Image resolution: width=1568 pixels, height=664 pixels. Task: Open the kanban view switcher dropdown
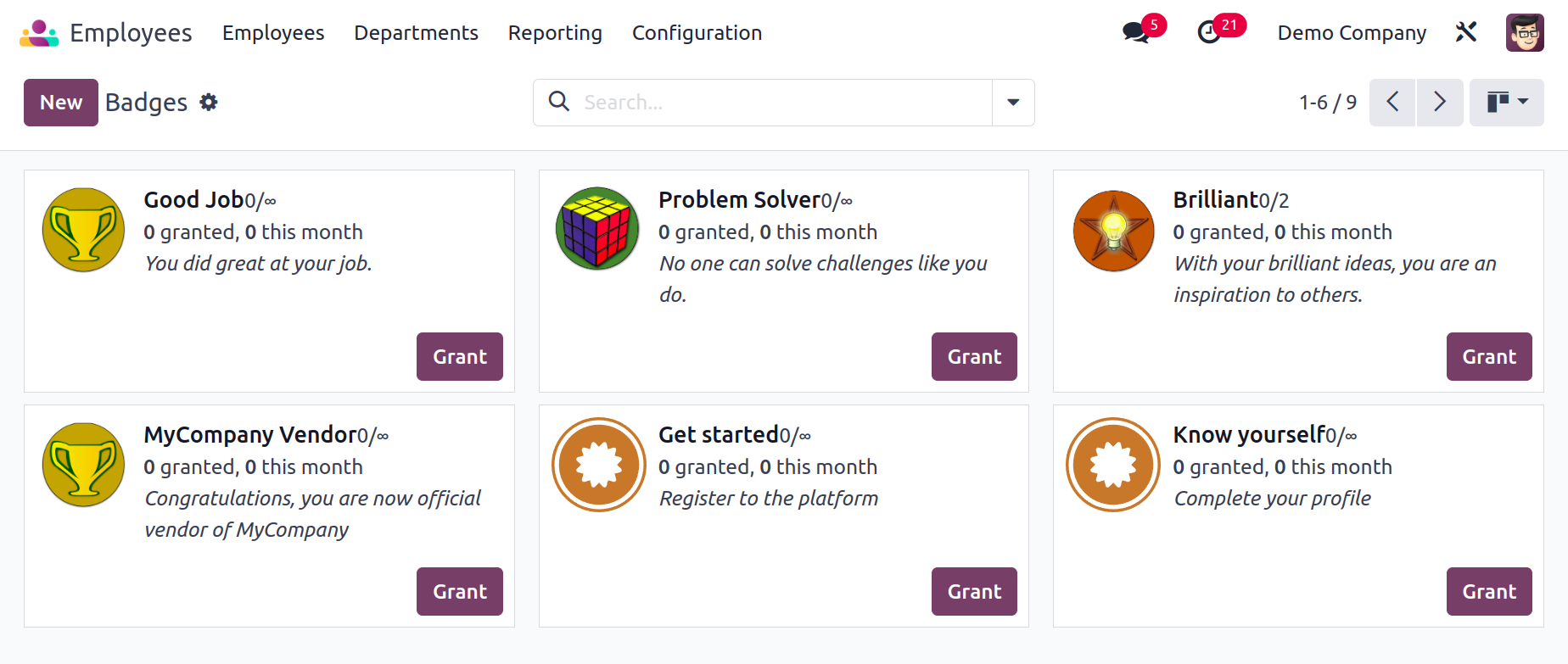[x=1507, y=103]
